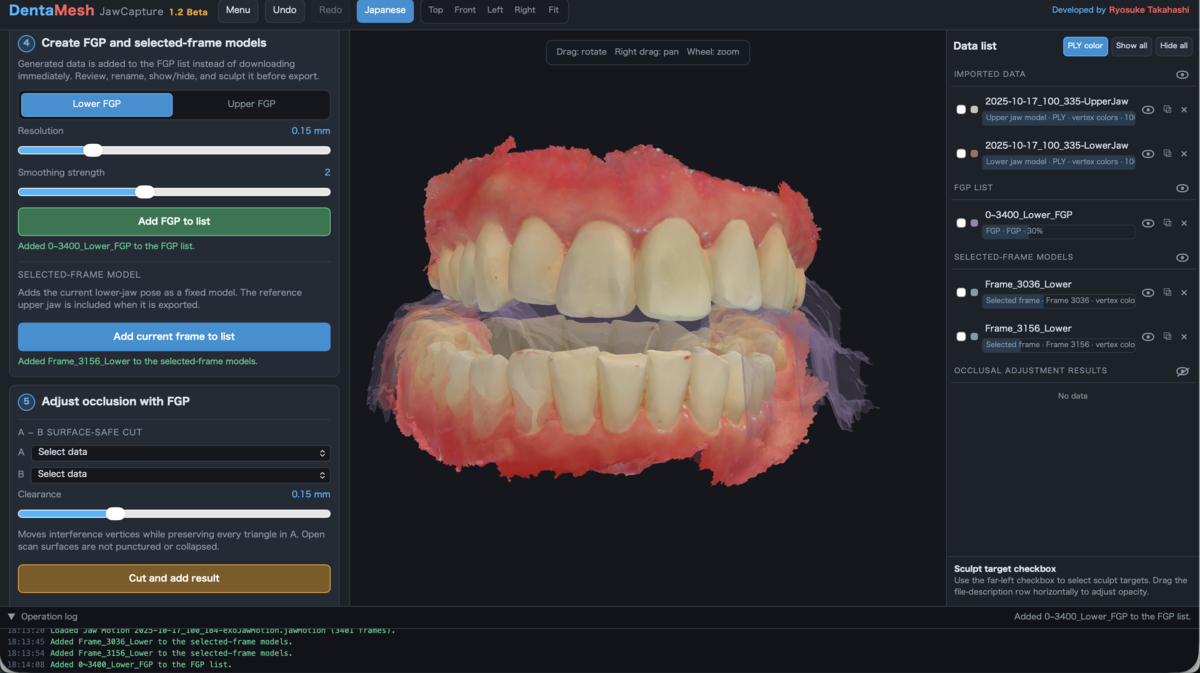Toggle eye icon for Frame_3156_Lower
Image resolution: width=1200 pixels, height=673 pixels.
[x=1148, y=337]
